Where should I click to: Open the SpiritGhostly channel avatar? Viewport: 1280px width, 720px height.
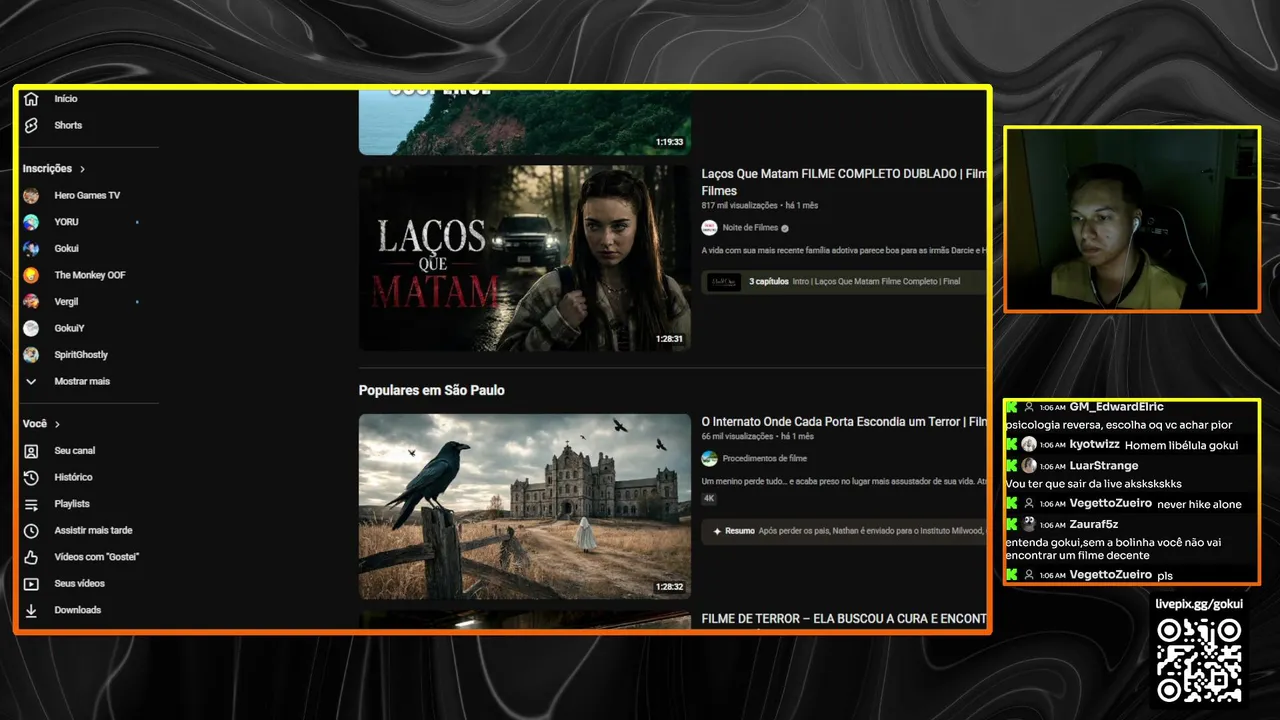[x=31, y=355]
